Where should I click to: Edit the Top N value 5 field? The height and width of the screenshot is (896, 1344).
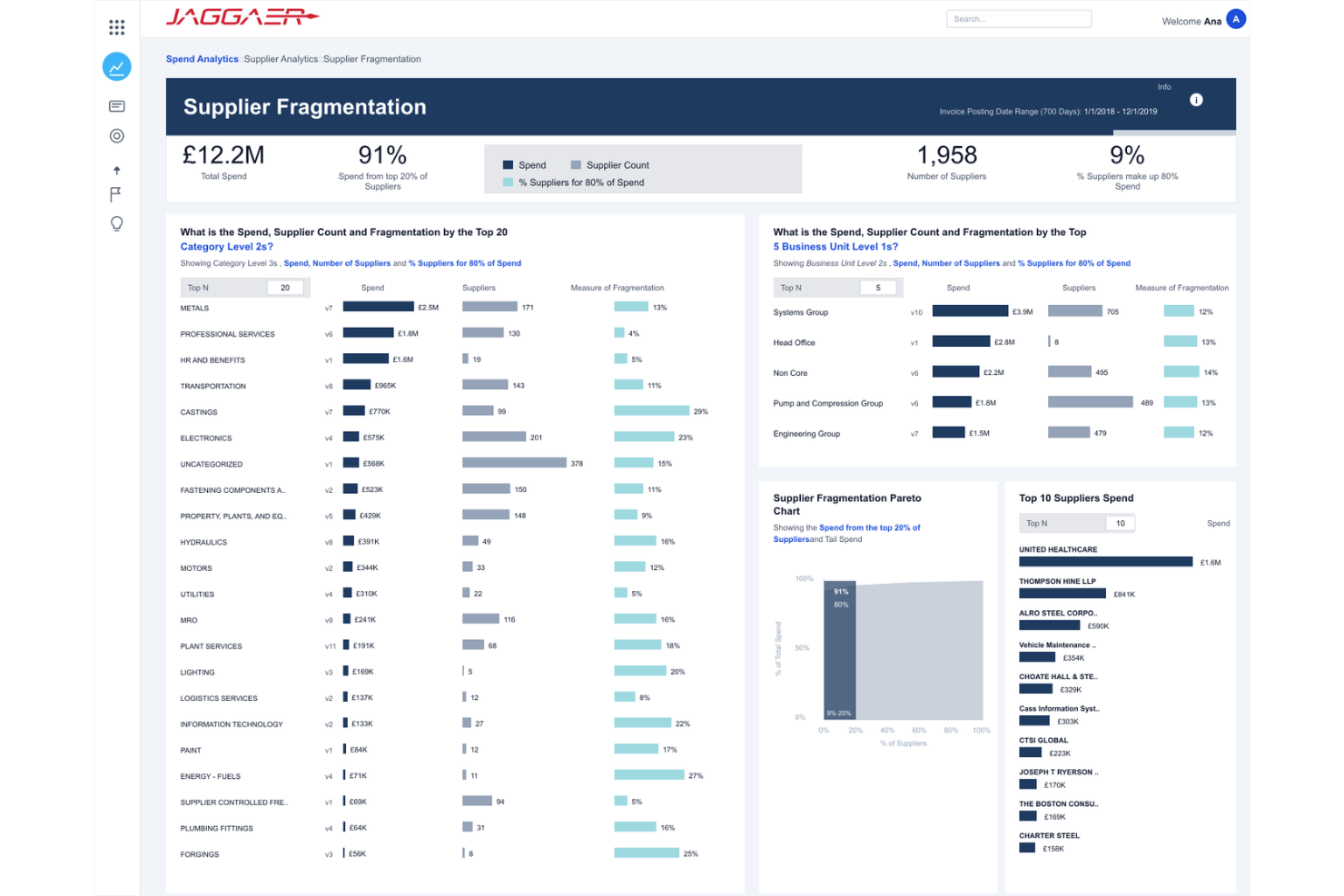pos(877,288)
